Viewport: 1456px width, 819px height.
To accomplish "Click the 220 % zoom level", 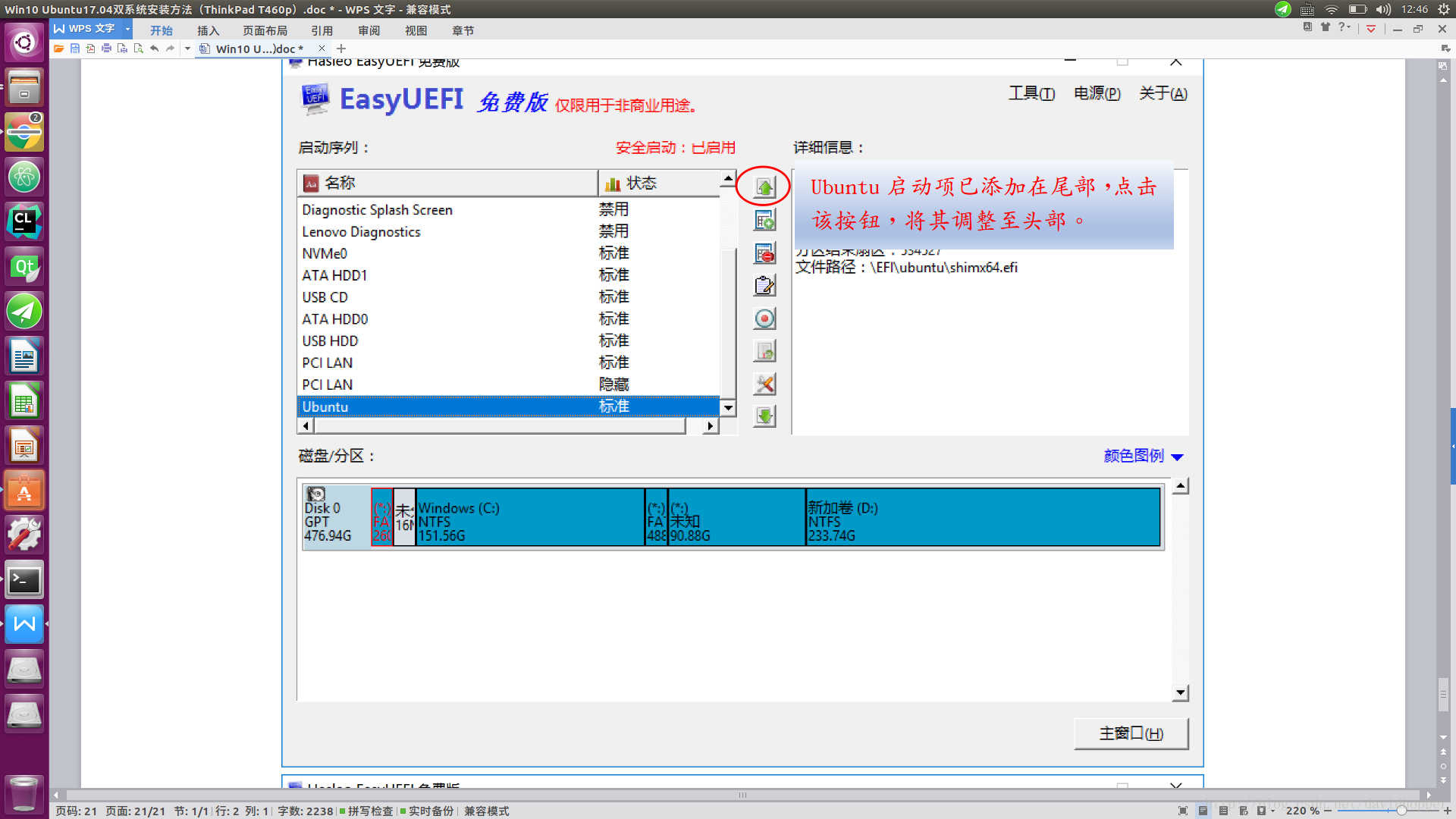I will click(1302, 811).
